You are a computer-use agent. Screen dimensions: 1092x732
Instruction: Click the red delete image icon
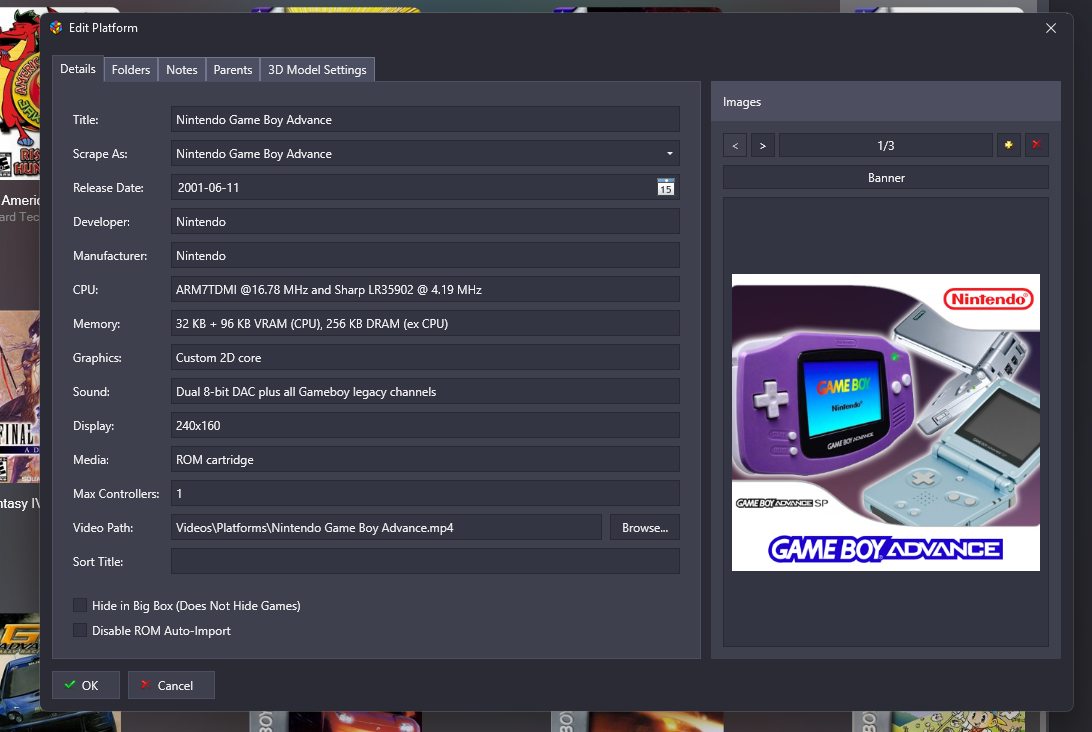tap(1036, 146)
